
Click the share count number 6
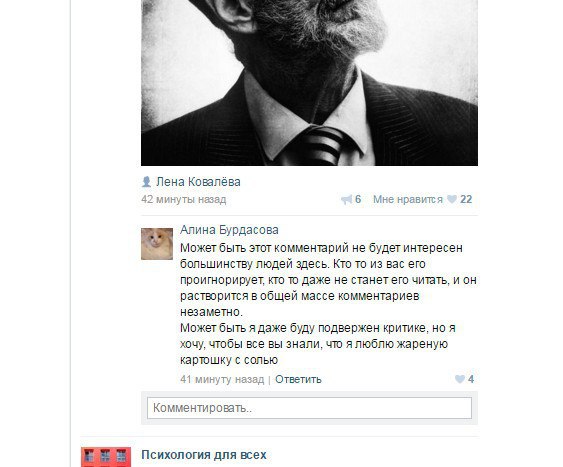(358, 199)
